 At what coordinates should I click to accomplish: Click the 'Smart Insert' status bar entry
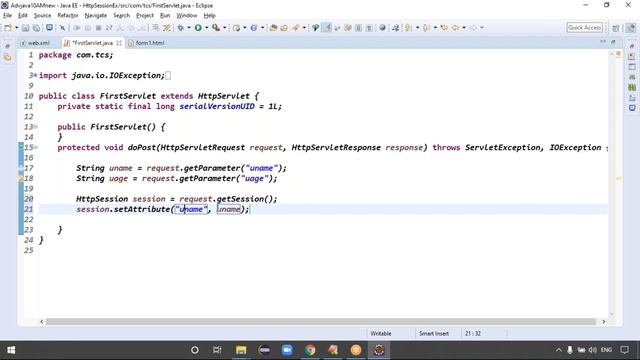[x=433, y=333]
